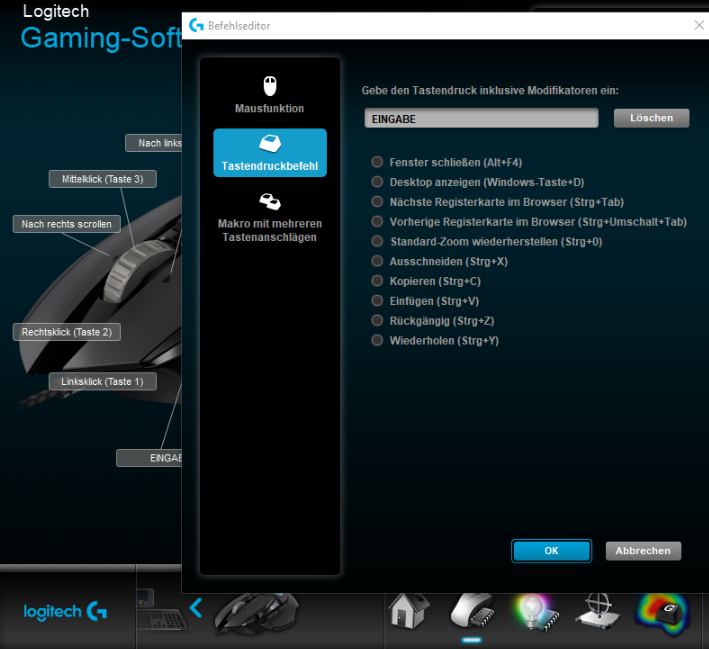Choose Nächste Registerkarte im Browser (Strg+Tab)

click(x=377, y=202)
